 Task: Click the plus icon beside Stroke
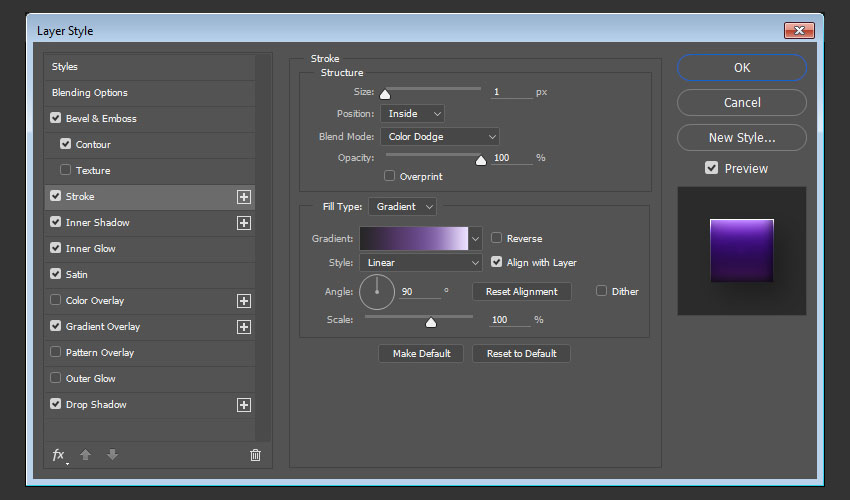(243, 197)
